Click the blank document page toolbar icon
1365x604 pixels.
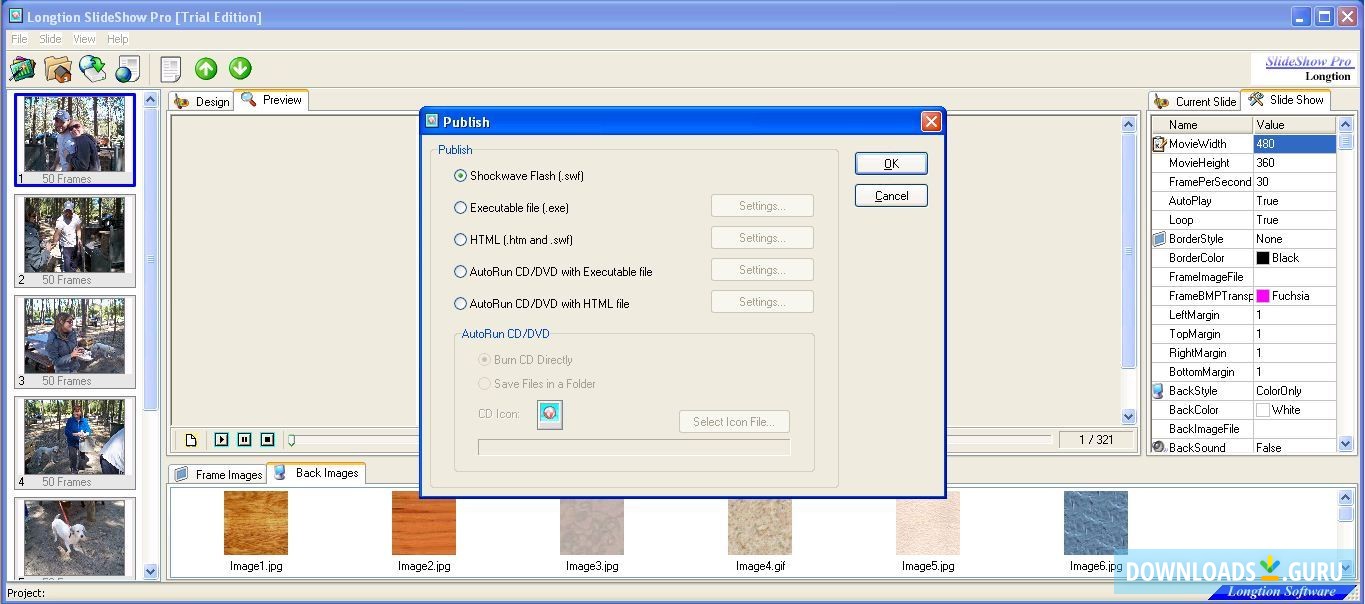coord(171,69)
